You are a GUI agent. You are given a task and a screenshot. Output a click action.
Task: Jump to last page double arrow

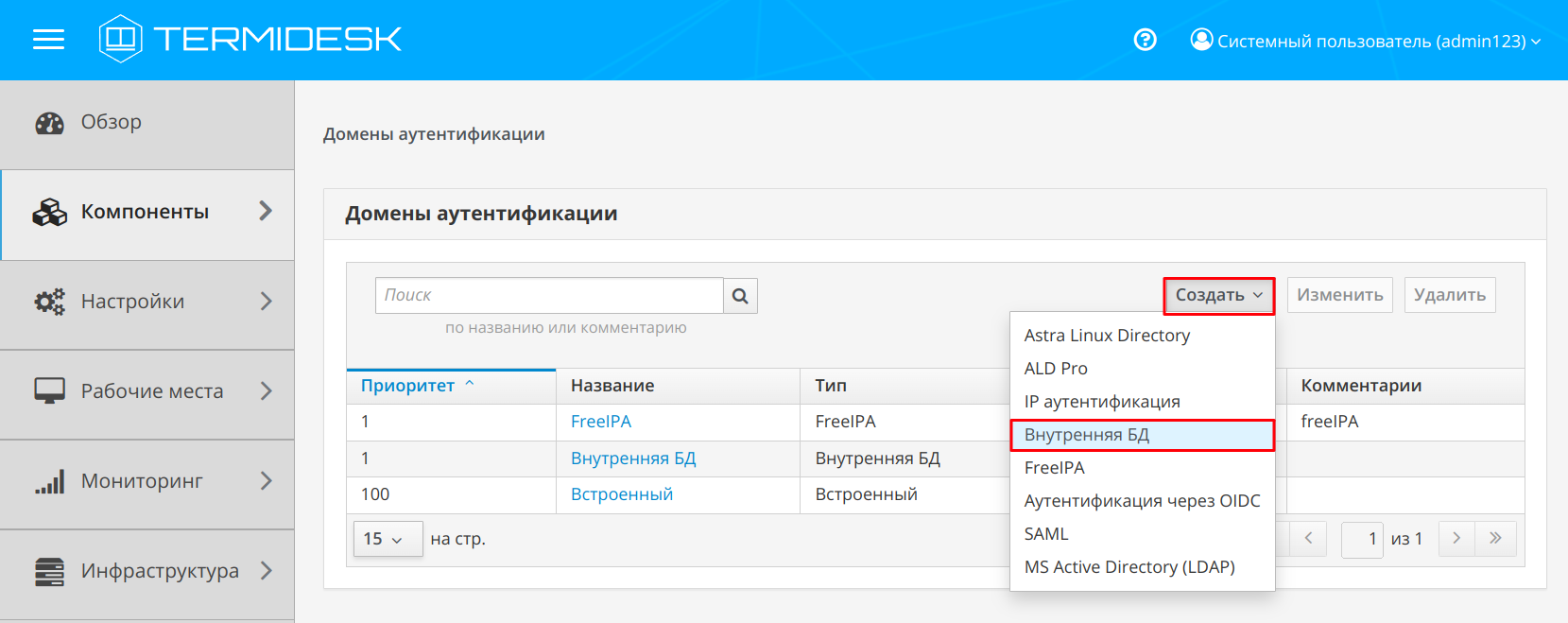tap(1495, 539)
